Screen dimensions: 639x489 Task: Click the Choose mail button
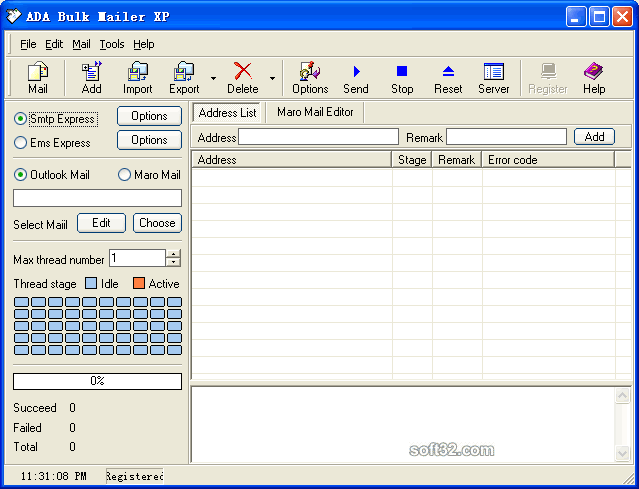157,223
